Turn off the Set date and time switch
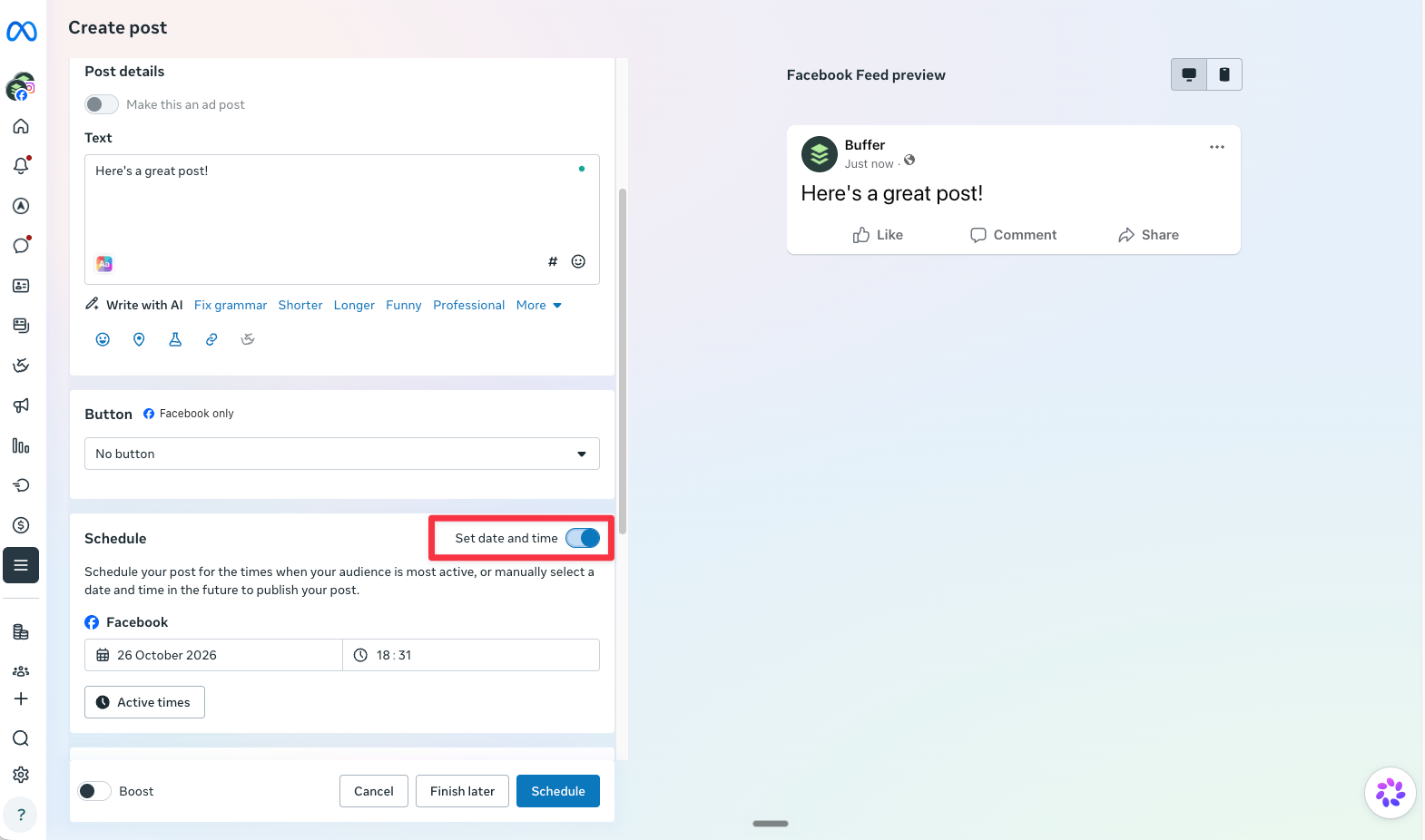This screenshot has height=840, width=1425. coord(583,538)
